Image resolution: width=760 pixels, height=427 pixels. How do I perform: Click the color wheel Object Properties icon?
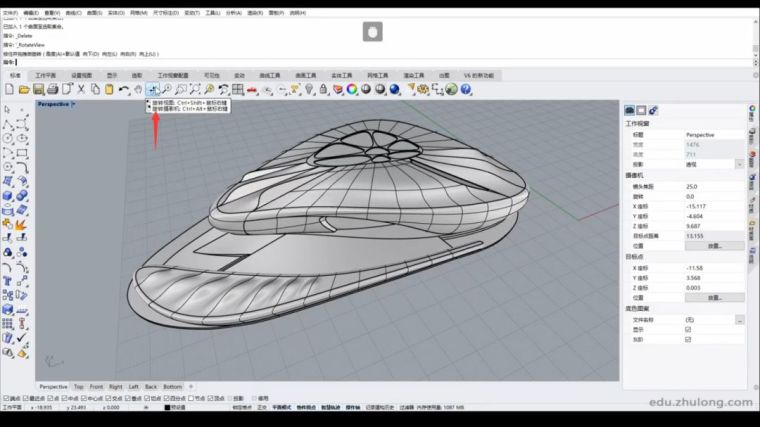[x=351, y=89]
